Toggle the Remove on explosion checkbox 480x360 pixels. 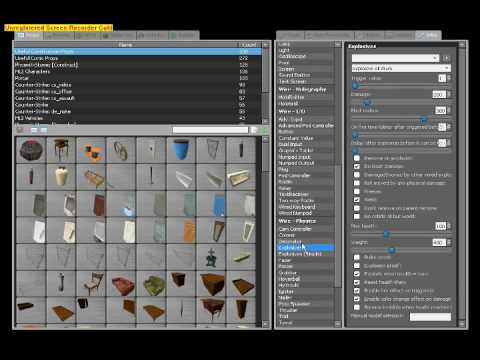pyautogui.click(x=357, y=158)
